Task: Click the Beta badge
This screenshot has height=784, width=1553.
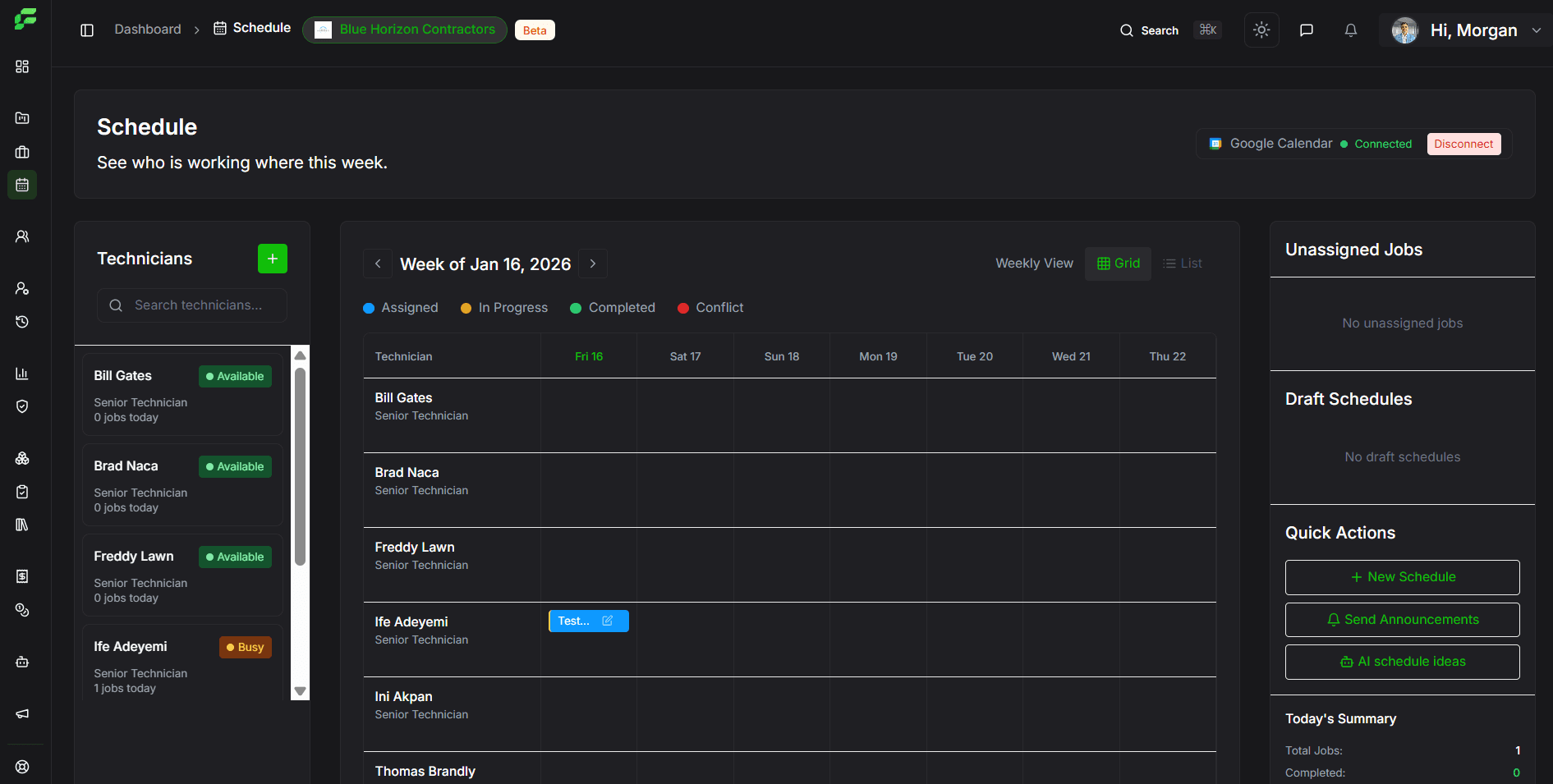Action: pyautogui.click(x=535, y=30)
